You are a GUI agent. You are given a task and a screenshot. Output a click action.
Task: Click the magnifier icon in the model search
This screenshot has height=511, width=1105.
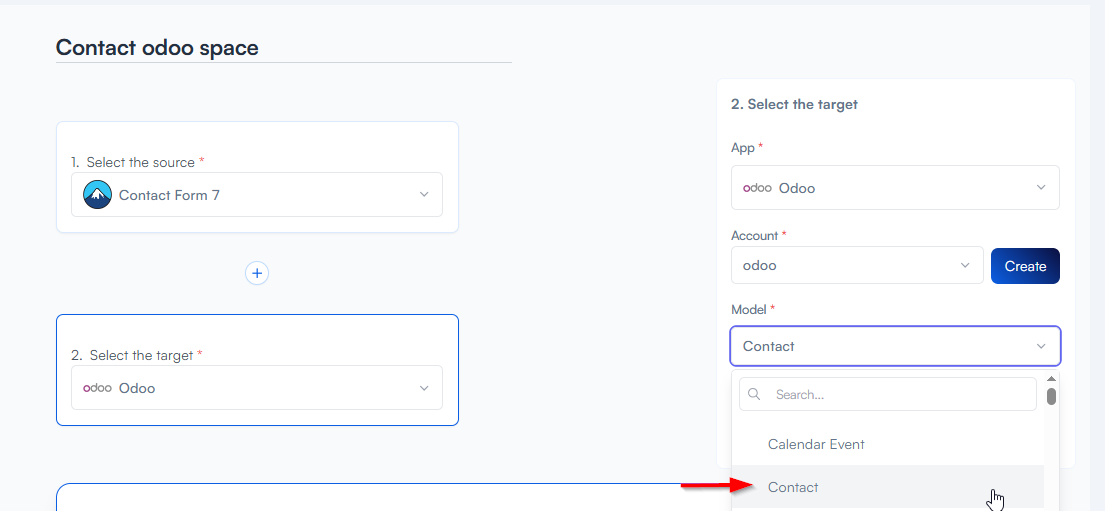(x=755, y=394)
